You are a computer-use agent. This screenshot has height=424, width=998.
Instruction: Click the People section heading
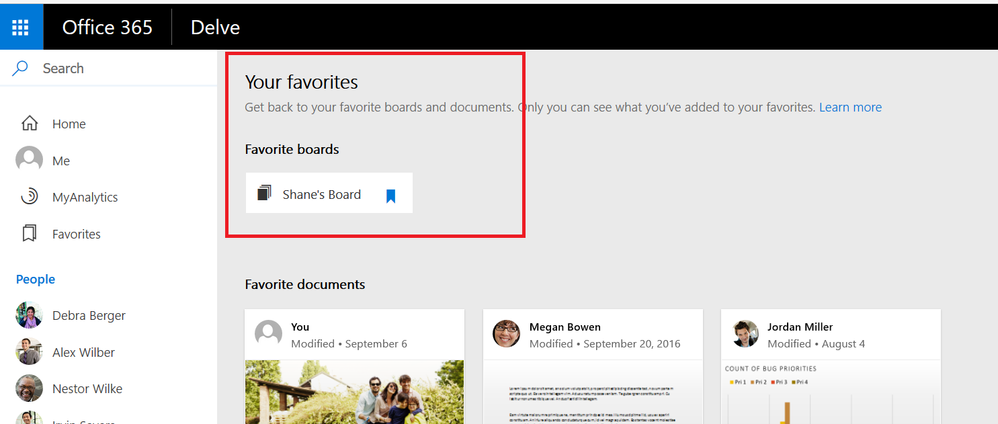(x=36, y=279)
